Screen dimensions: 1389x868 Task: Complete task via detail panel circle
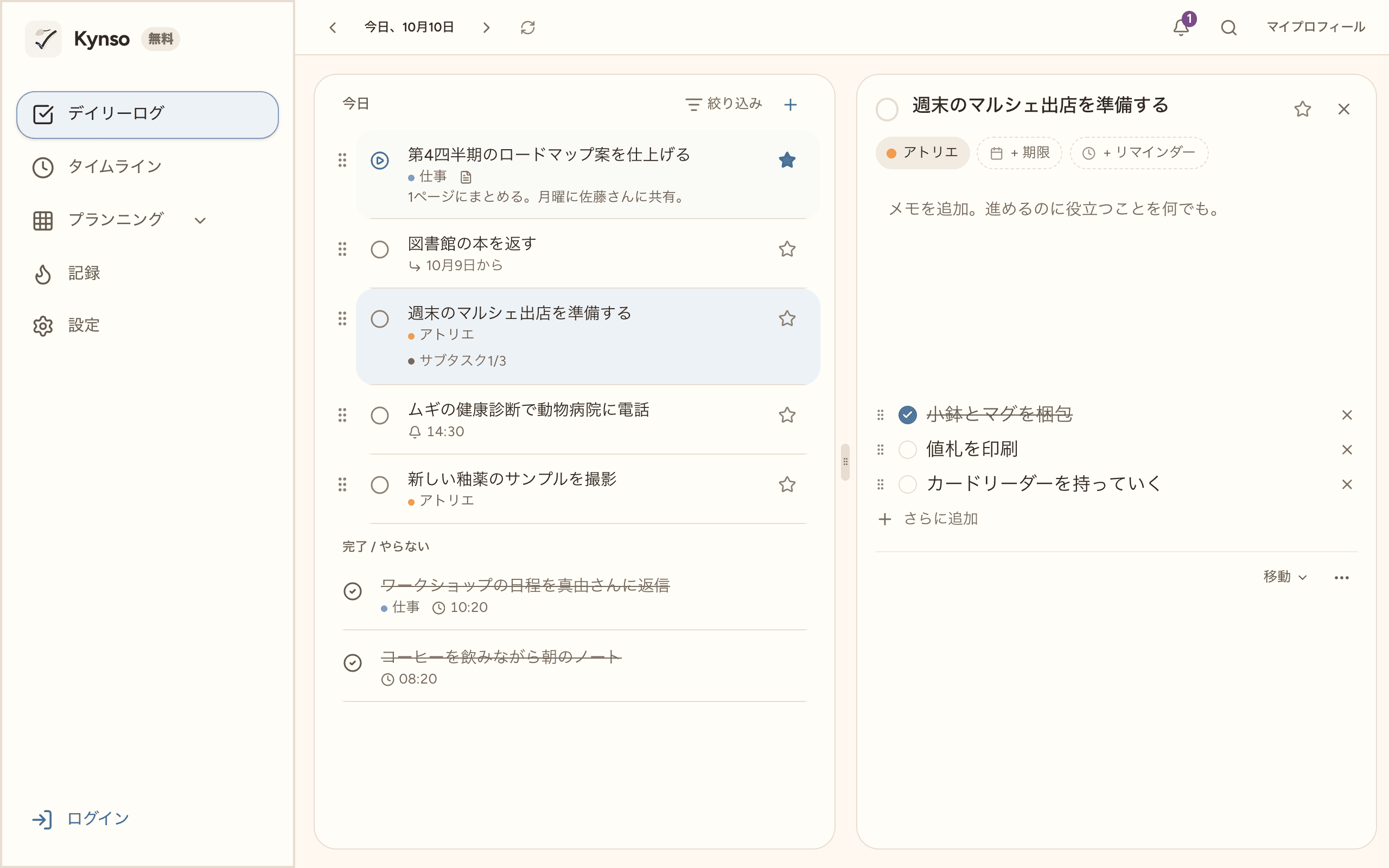click(887, 109)
